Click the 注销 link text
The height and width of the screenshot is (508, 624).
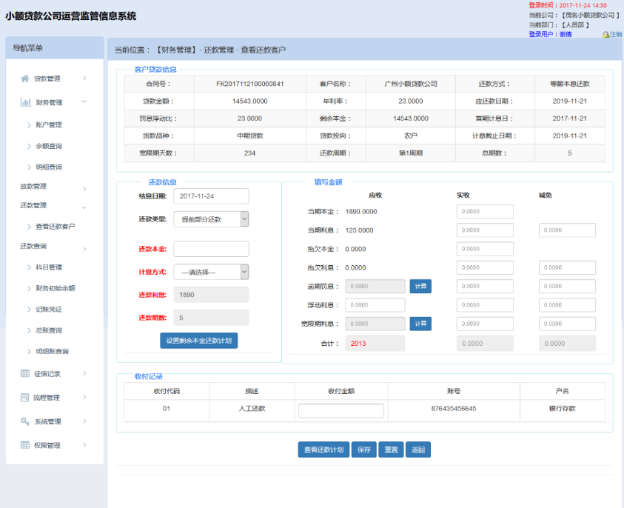click(616, 34)
